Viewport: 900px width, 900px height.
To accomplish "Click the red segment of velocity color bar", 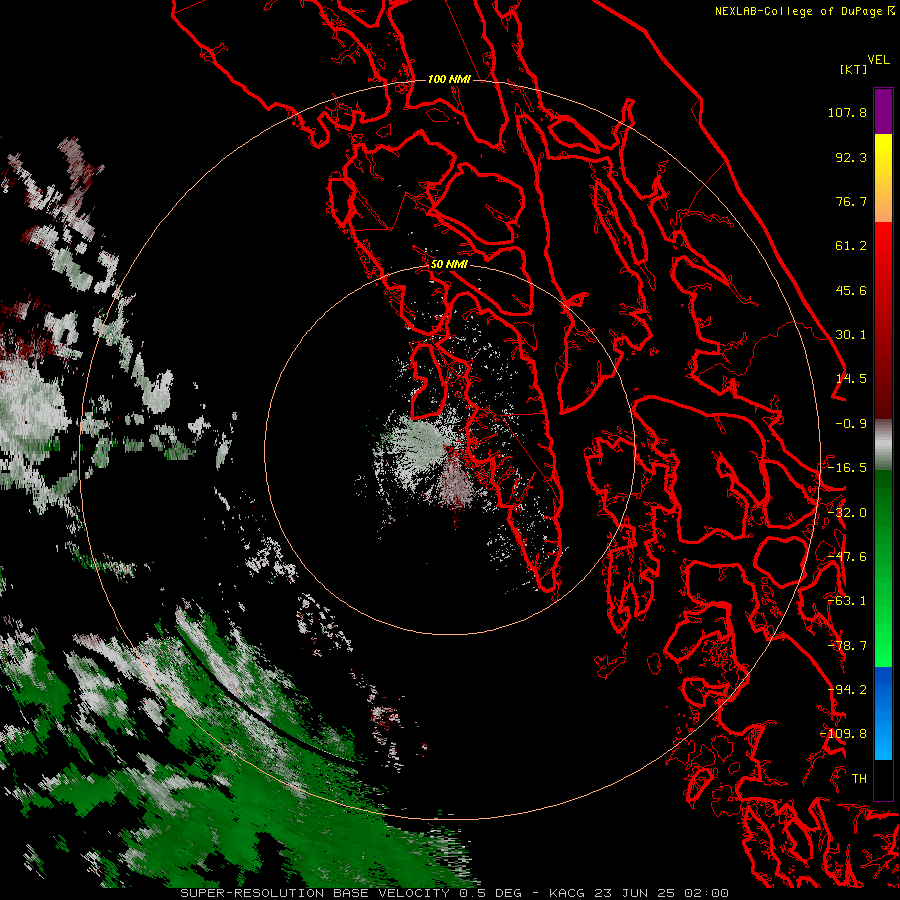I will click(x=883, y=319).
